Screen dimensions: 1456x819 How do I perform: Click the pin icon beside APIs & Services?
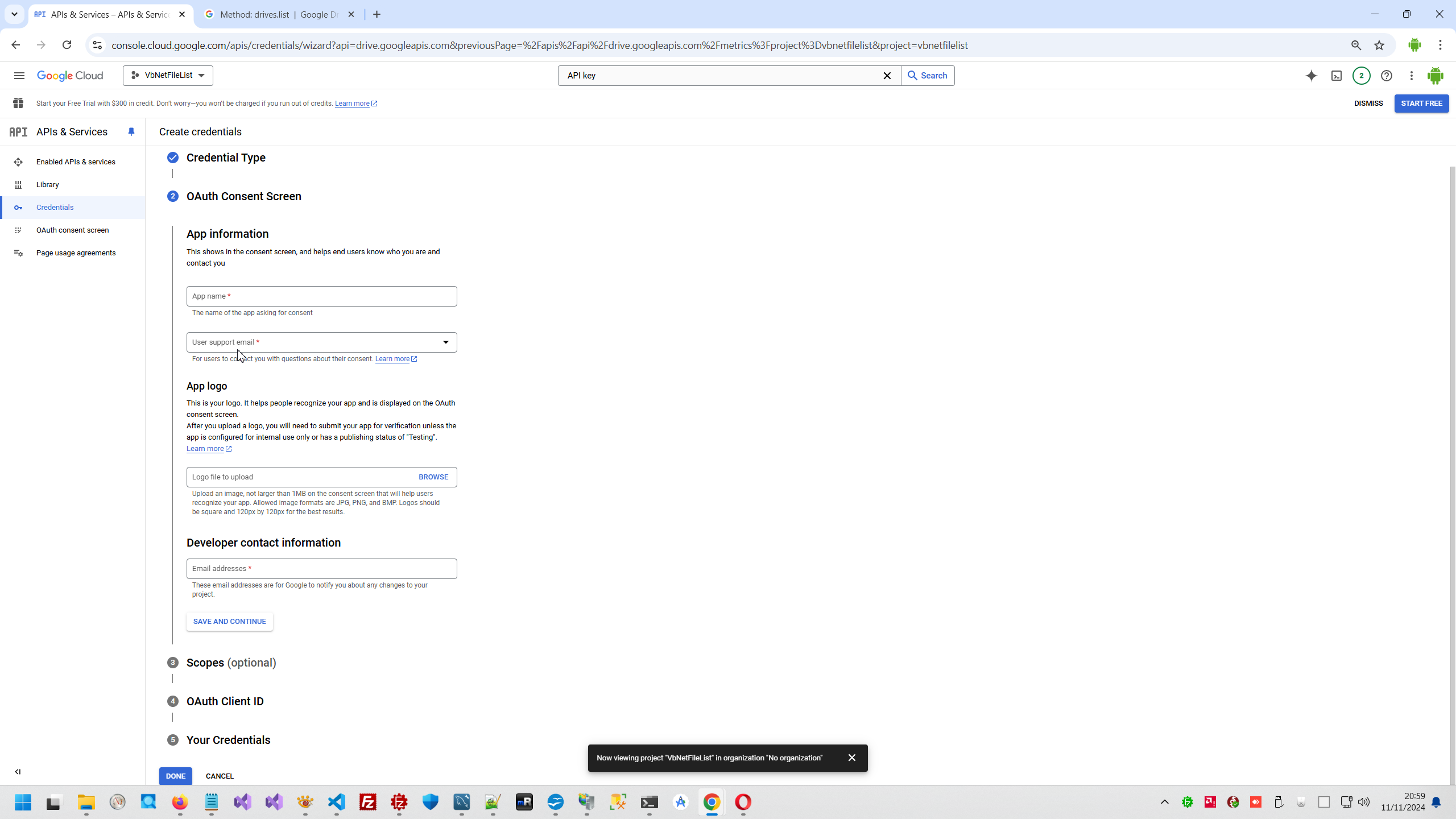131,132
